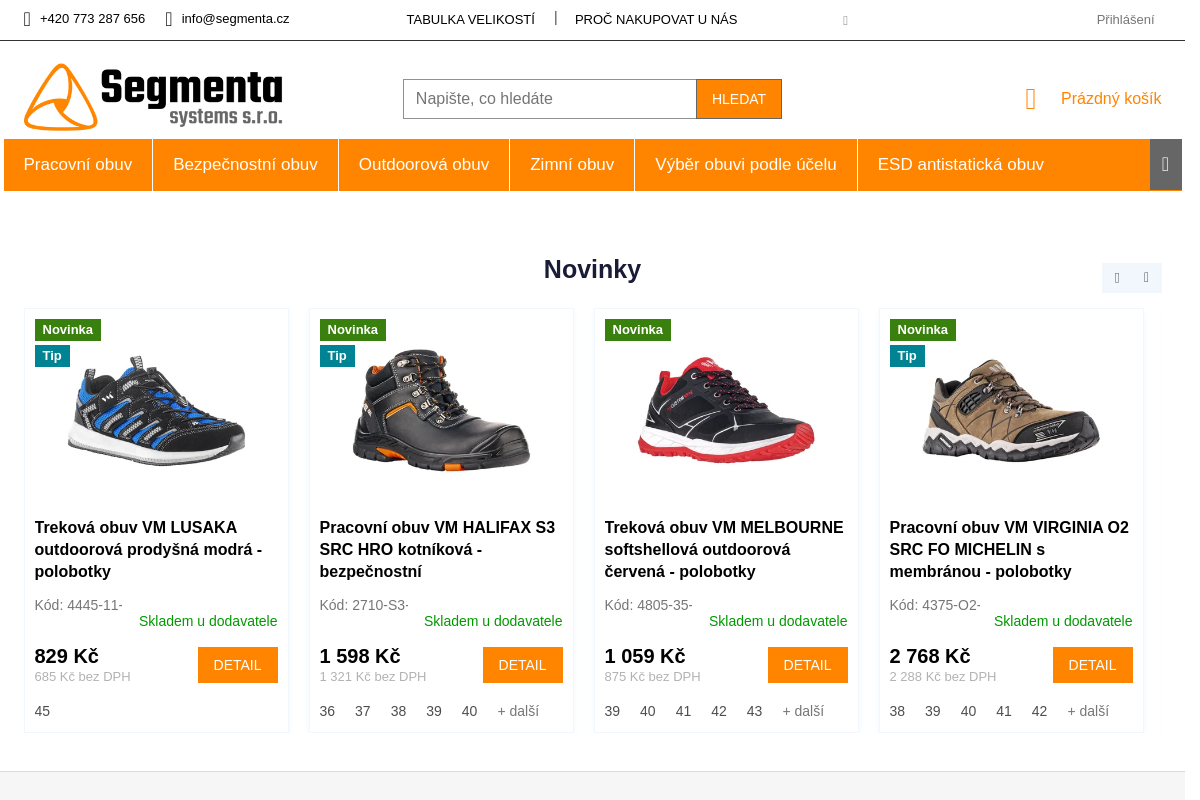This screenshot has height=800, width=1200.
Task: Expand the more categories menu arrow
Action: click(x=1165, y=164)
